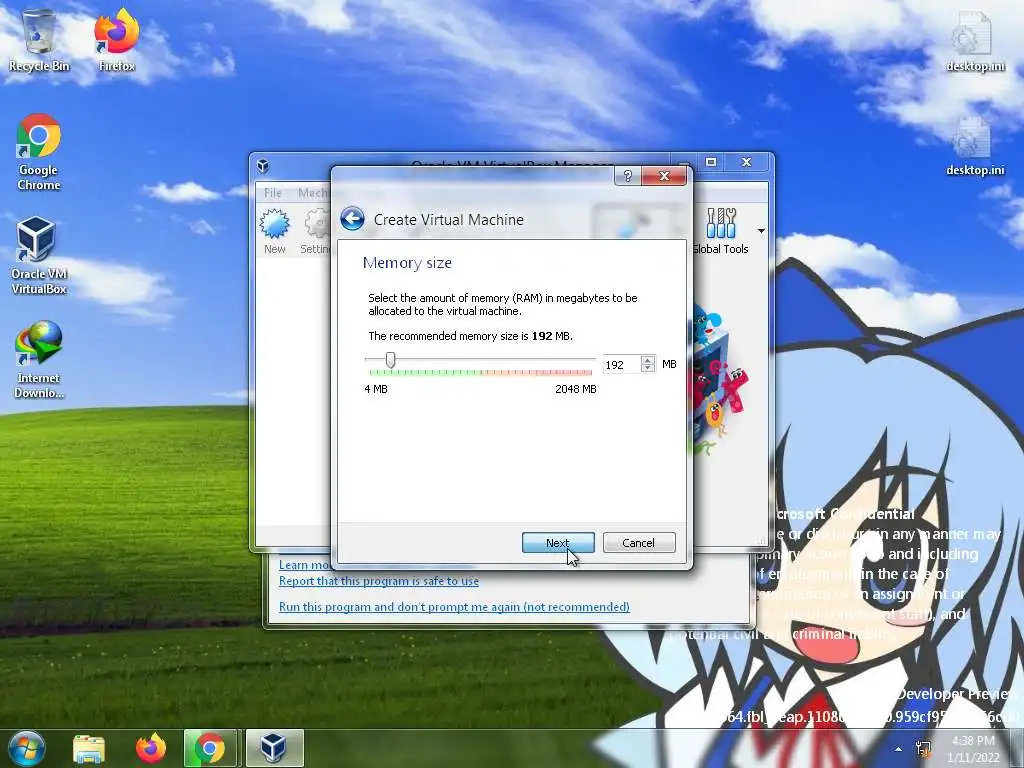Click the 2048 MB maximum label
Screen dimensions: 1024x768
click(575, 389)
